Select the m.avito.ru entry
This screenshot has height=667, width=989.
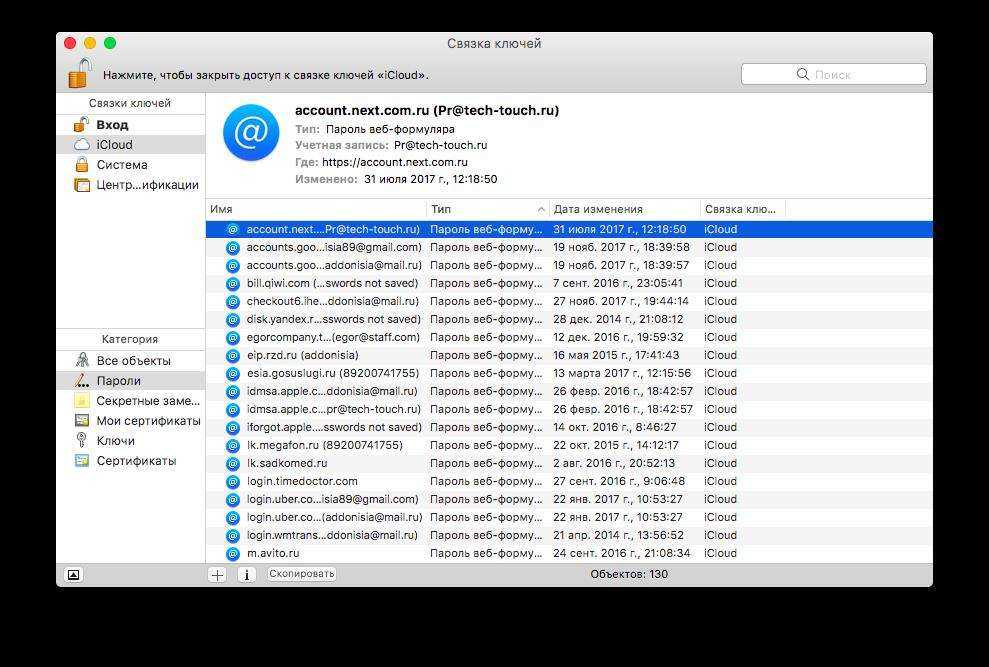tap(569, 553)
